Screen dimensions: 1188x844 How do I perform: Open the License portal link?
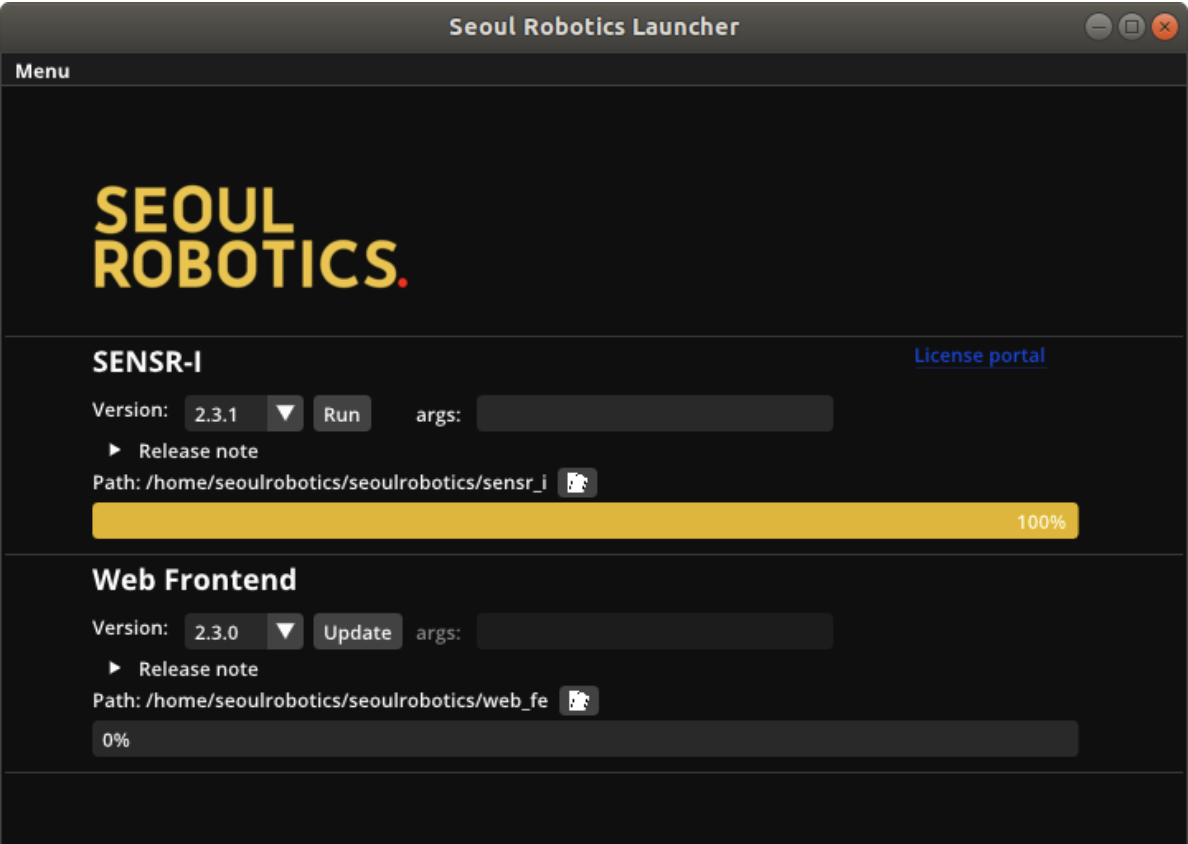tap(979, 355)
